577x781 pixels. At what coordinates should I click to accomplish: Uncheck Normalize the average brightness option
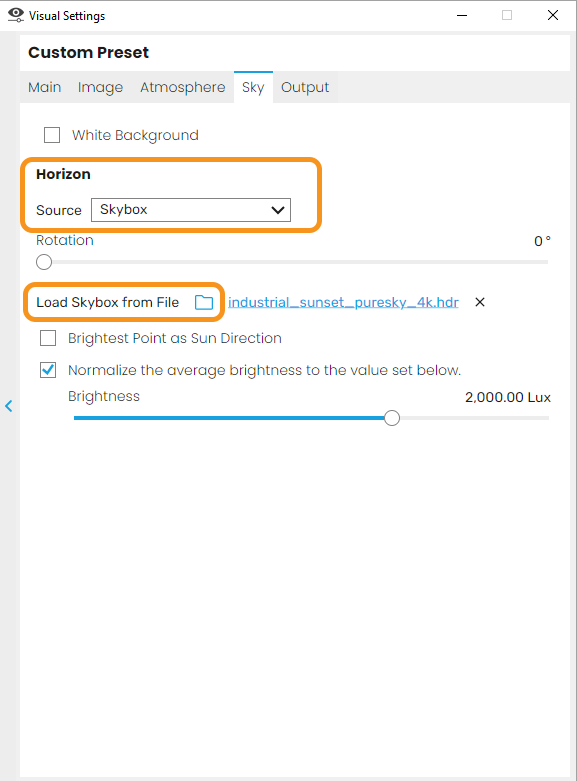point(48,370)
